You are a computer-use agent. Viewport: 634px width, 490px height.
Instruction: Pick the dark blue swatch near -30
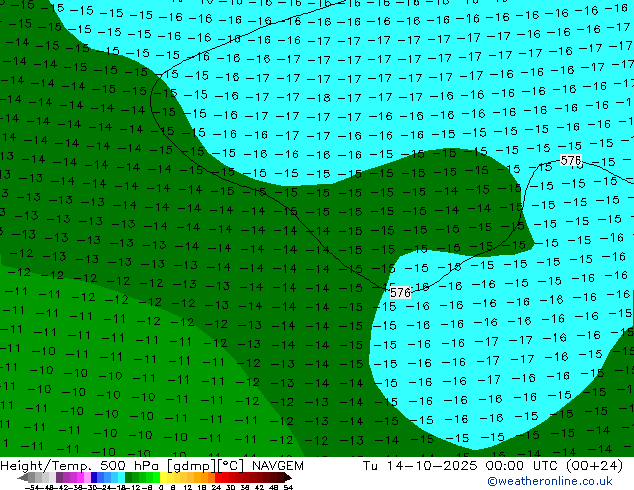coord(94,477)
